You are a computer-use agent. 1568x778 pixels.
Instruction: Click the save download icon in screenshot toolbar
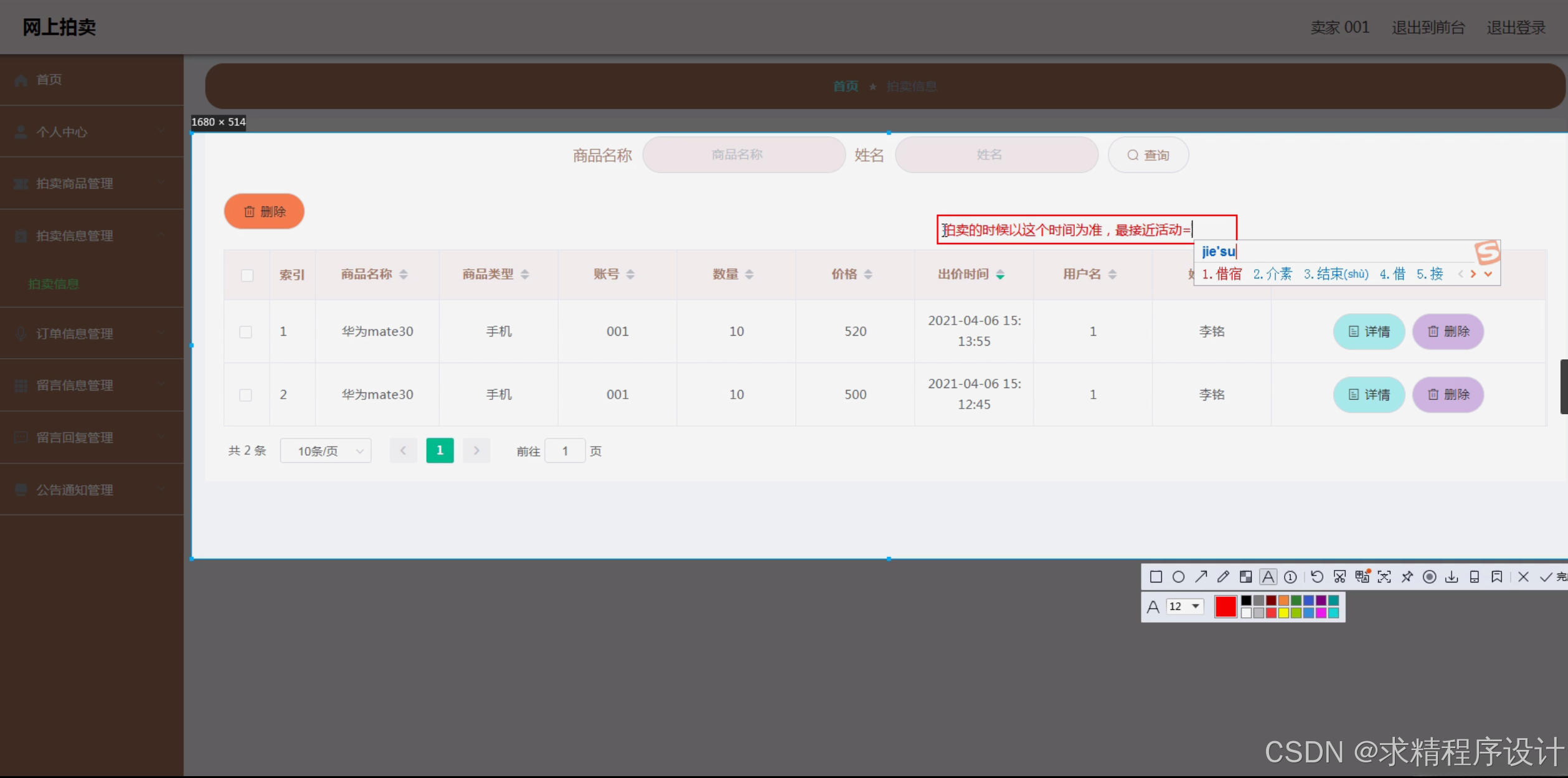click(x=1452, y=577)
